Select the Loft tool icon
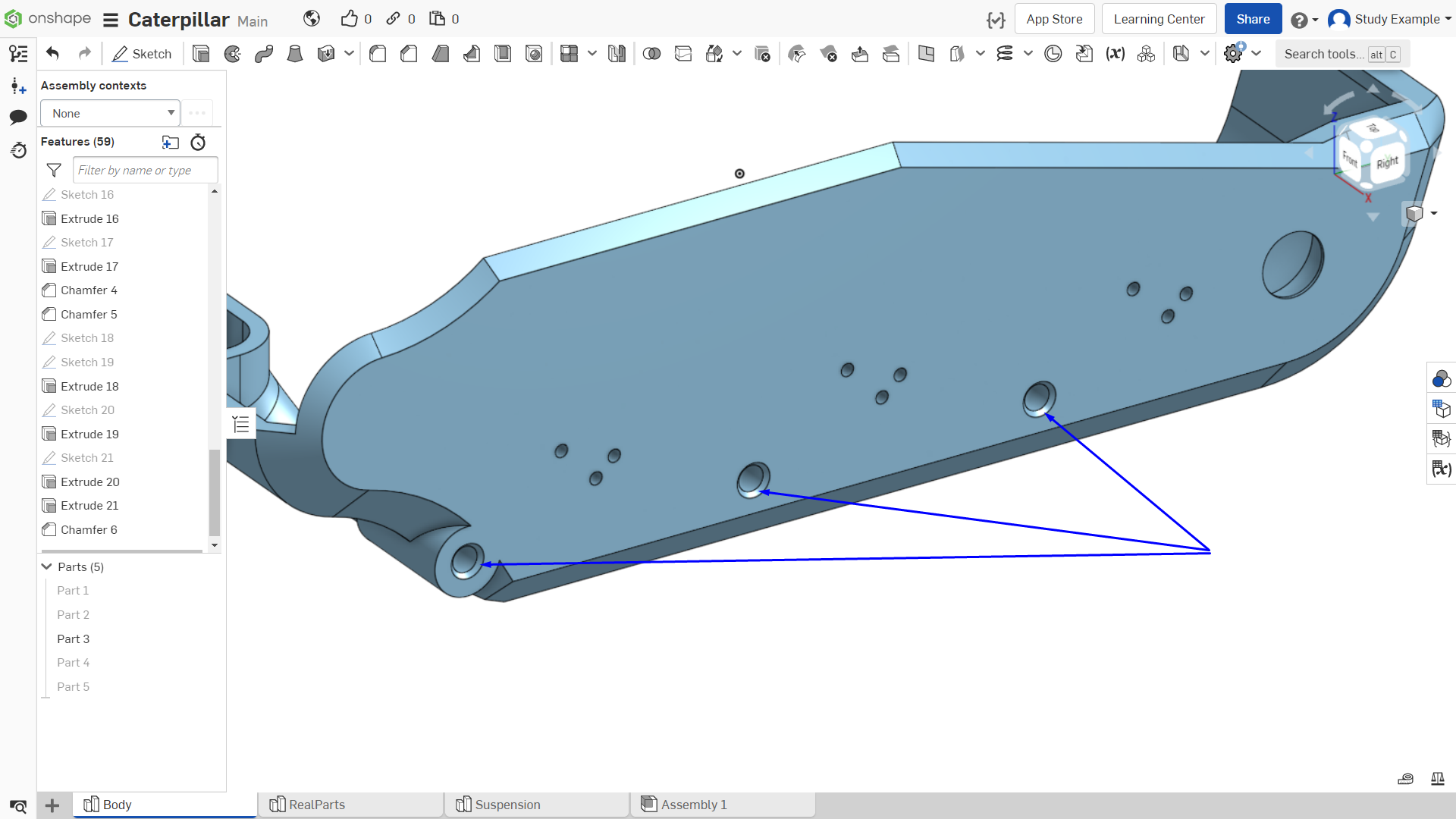 click(x=295, y=54)
